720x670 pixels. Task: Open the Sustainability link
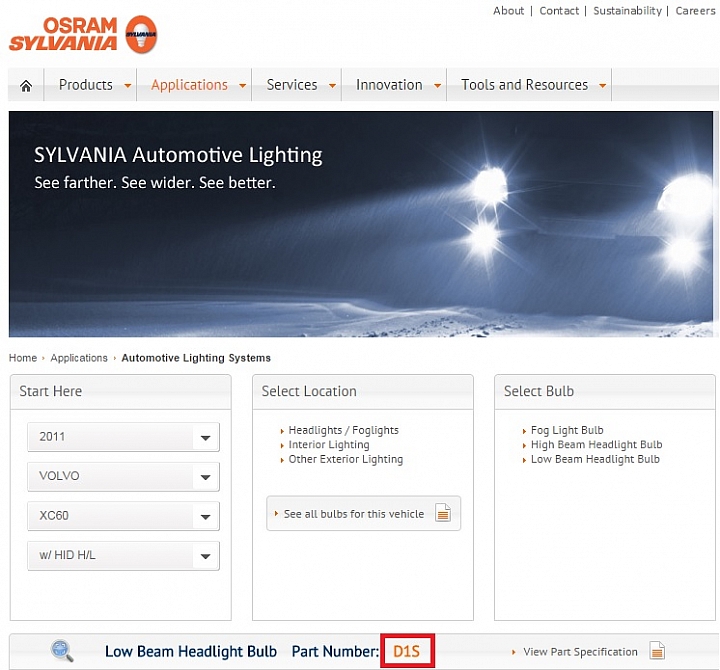point(627,11)
